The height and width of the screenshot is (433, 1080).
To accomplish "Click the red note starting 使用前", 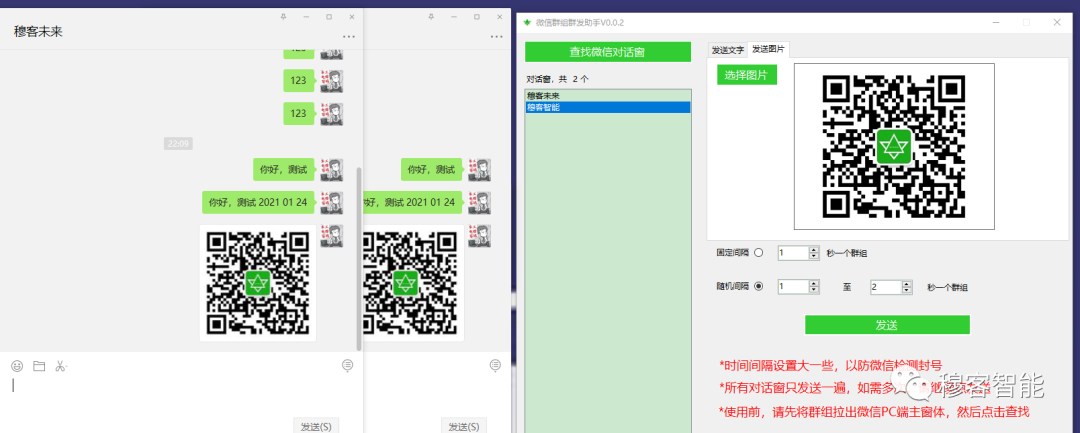I will tap(873, 412).
